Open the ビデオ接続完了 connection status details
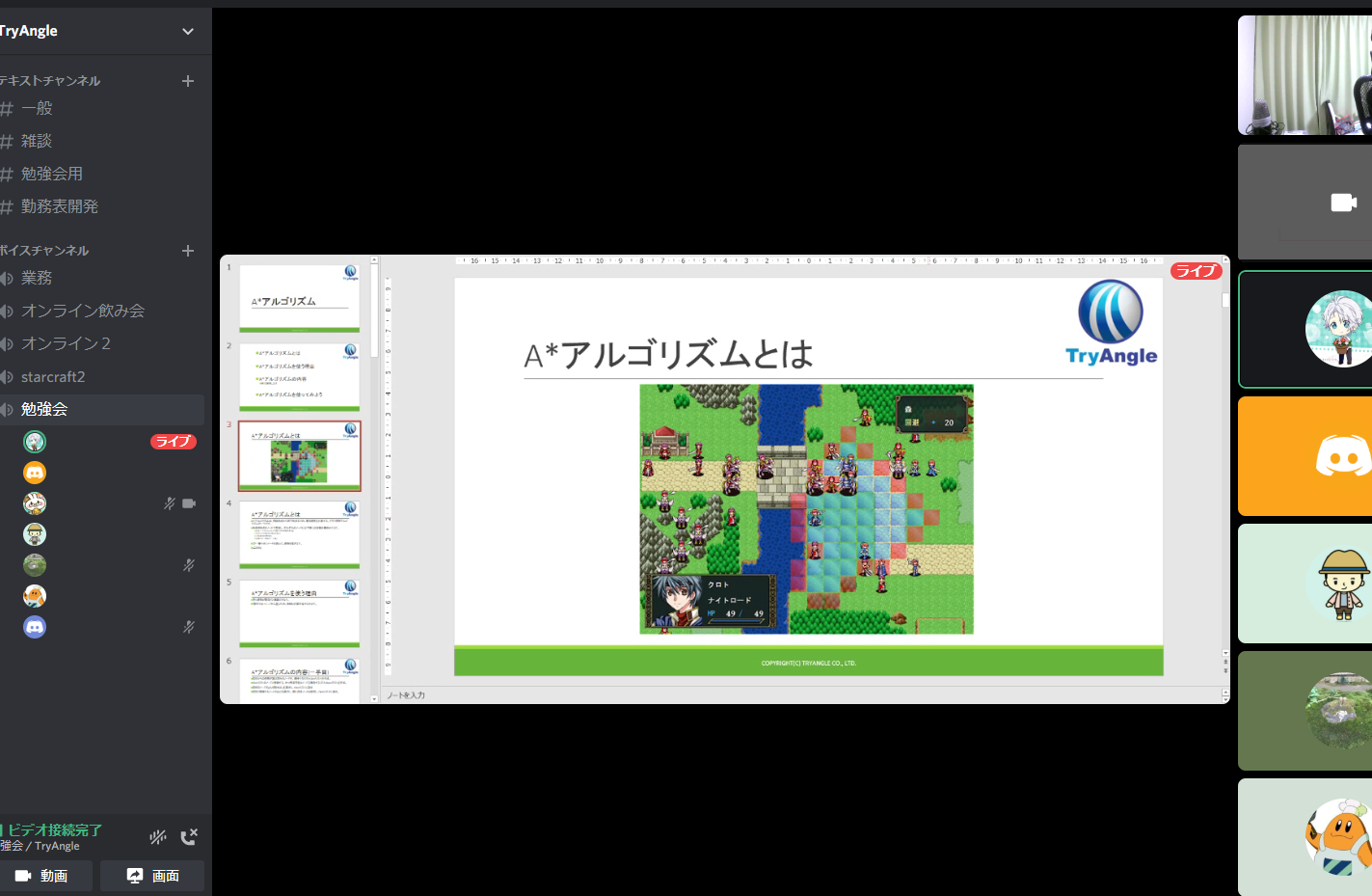1372x896 pixels. pyautogui.click(x=54, y=830)
